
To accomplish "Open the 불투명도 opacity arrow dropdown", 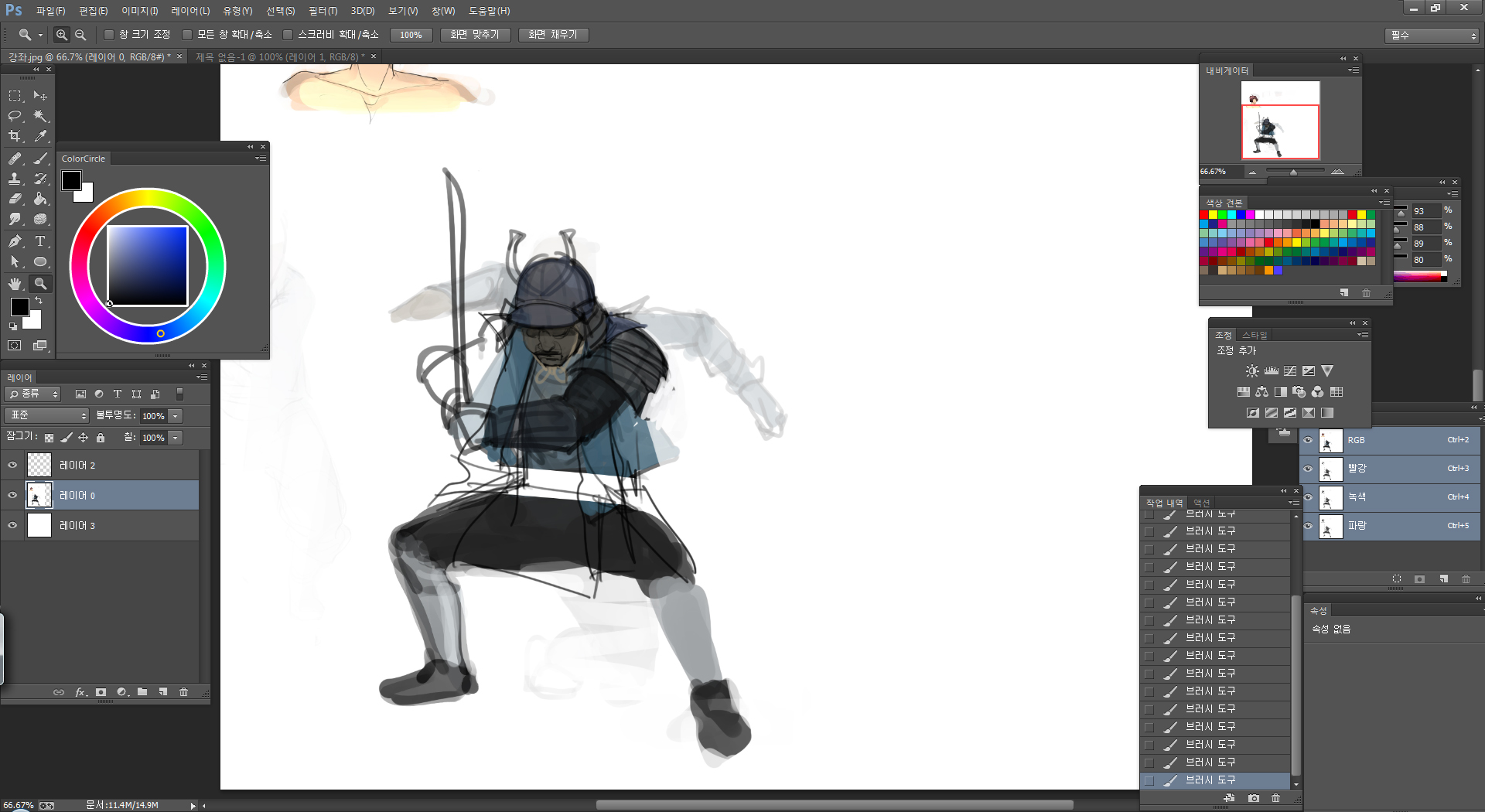I will coord(176,416).
